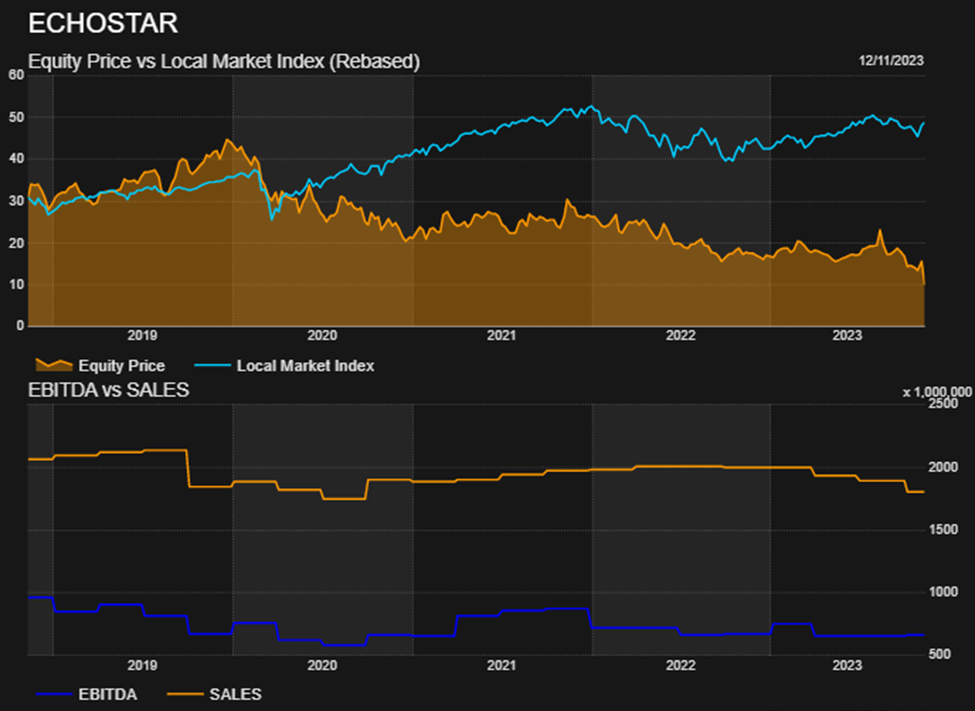Screen dimensions: 975x711
Task: Click the 50 label on upper y-axis
Action: coord(16,117)
